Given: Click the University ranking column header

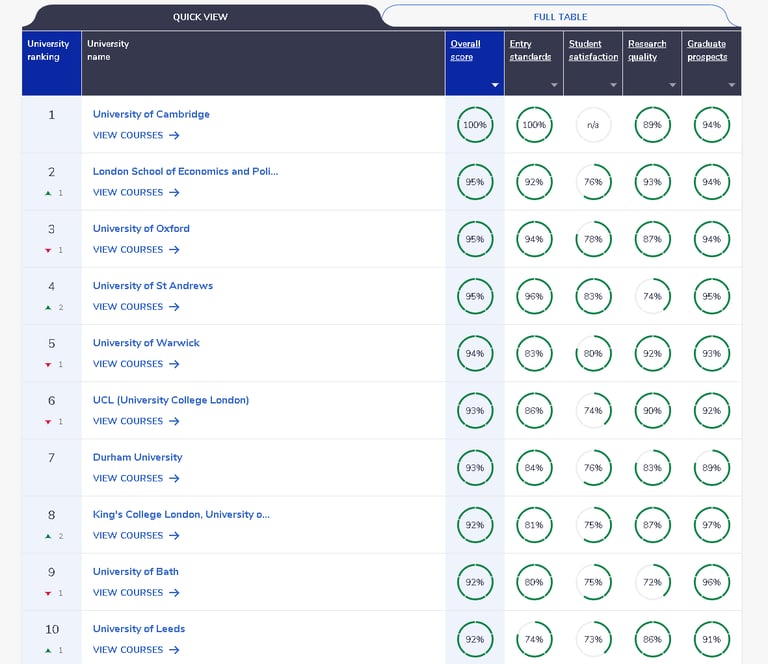Looking at the screenshot, I should coord(51,63).
